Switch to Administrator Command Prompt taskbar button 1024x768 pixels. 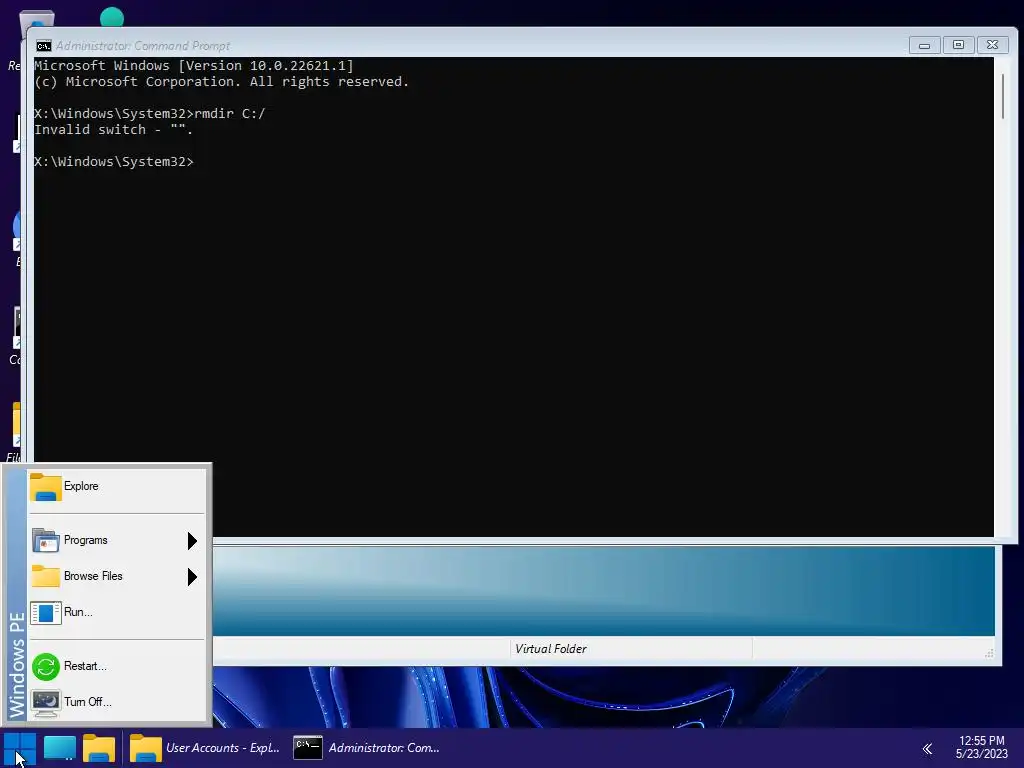pos(367,748)
